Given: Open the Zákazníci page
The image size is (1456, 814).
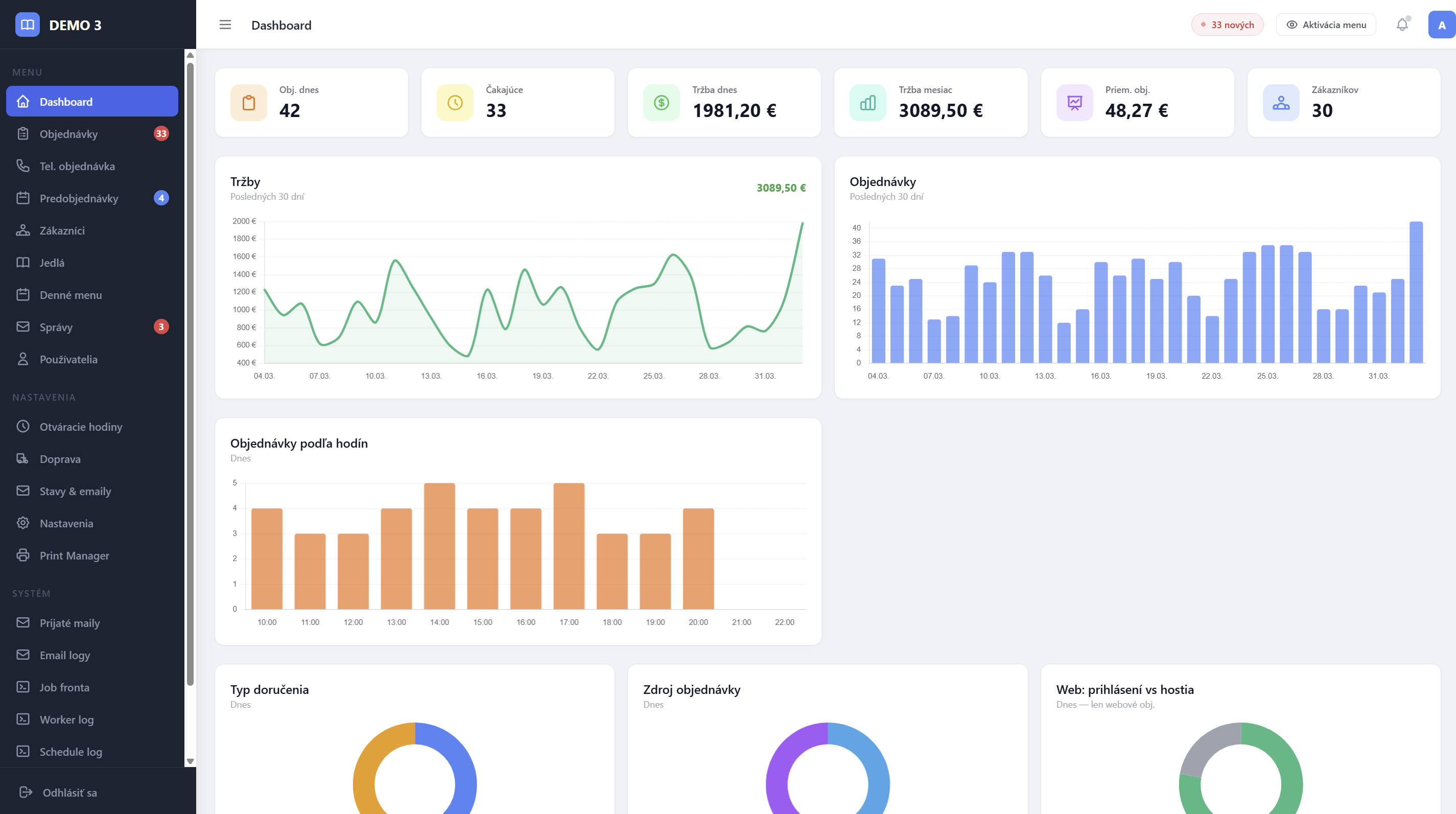Looking at the screenshot, I should [x=62, y=230].
